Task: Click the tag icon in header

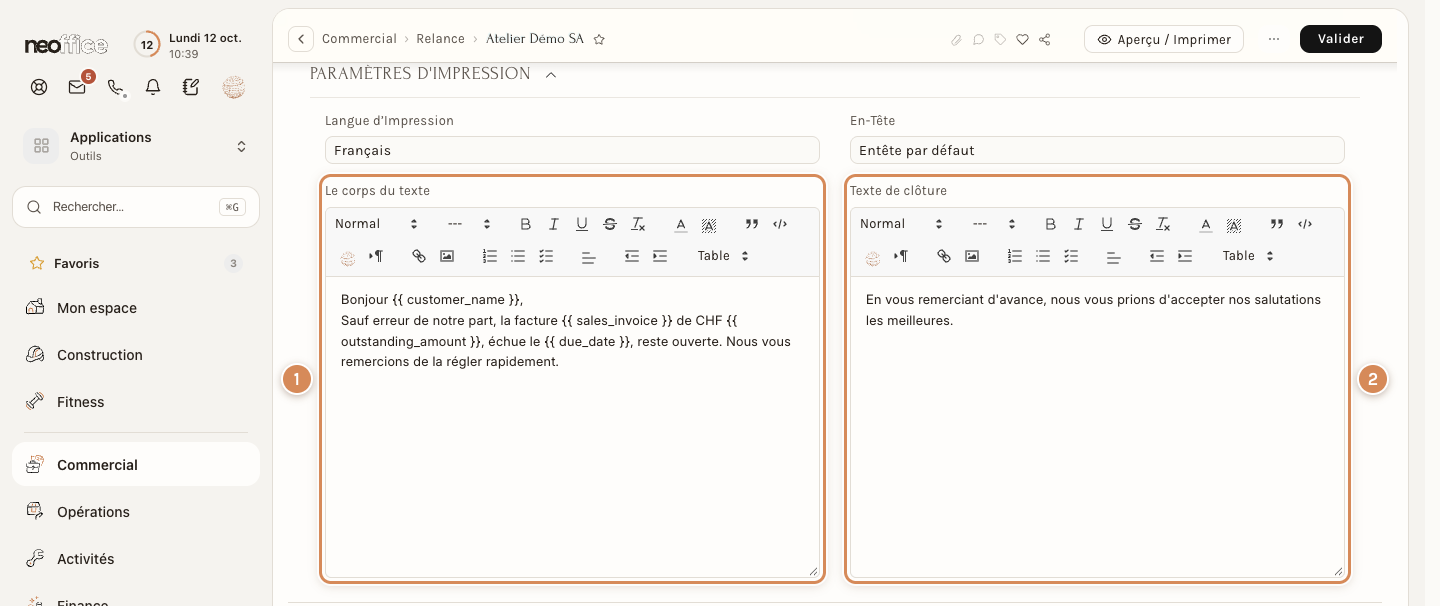Action: click(x=1000, y=40)
